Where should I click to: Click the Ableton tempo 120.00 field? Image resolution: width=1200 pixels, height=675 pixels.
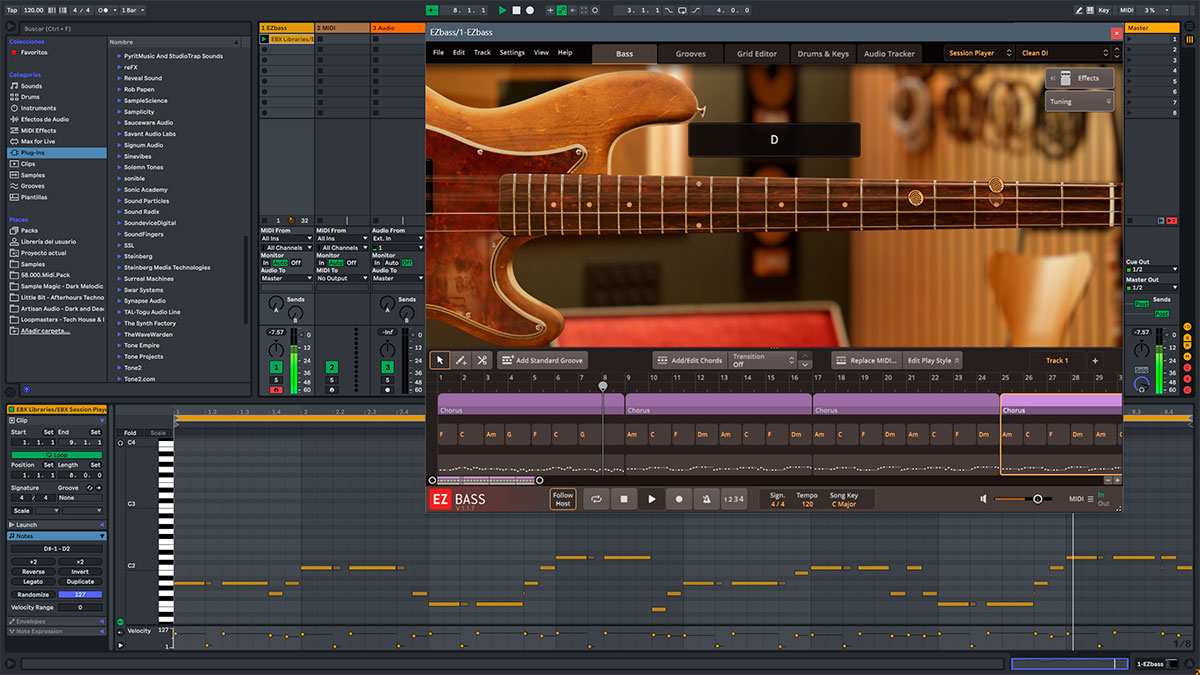coord(33,10)
